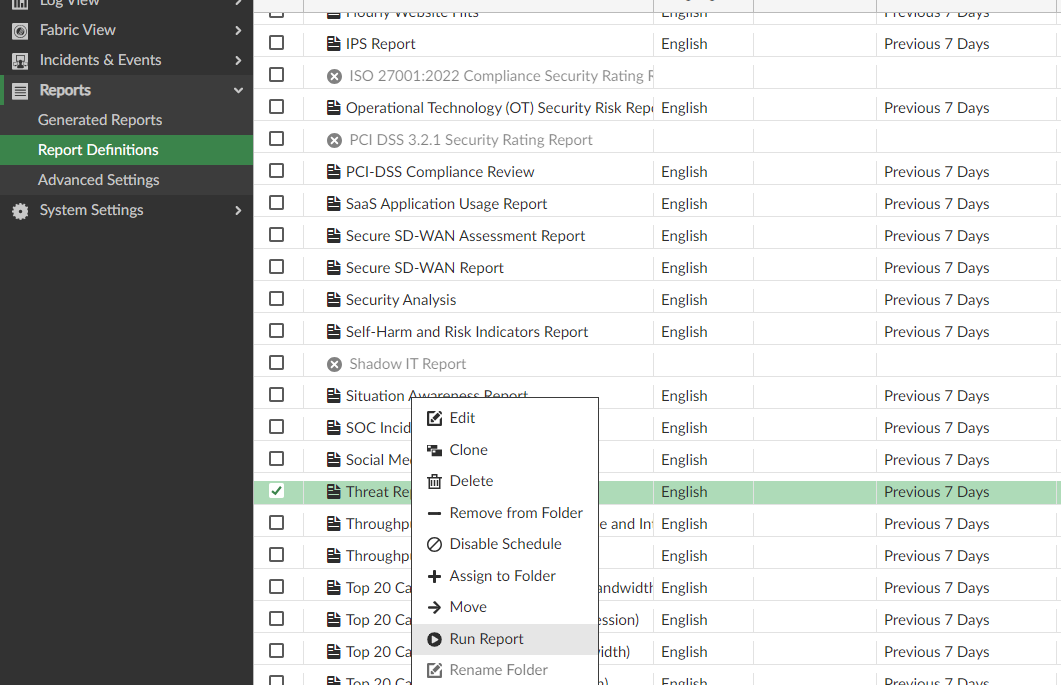This screenshot has width=1061, height=685.
Task: Open the PCI DSS 3.2.1 Security Rating Report
Action: 471,140
